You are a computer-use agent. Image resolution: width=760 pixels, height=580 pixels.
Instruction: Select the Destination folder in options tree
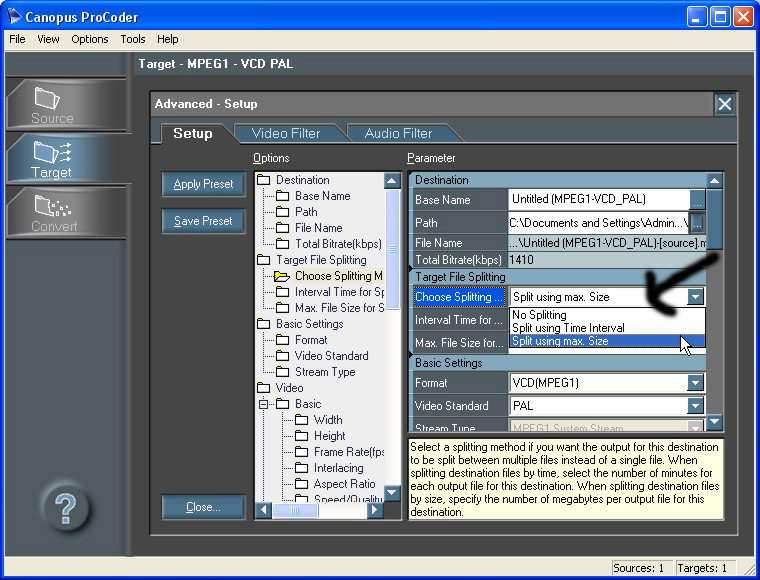[294, 180]
